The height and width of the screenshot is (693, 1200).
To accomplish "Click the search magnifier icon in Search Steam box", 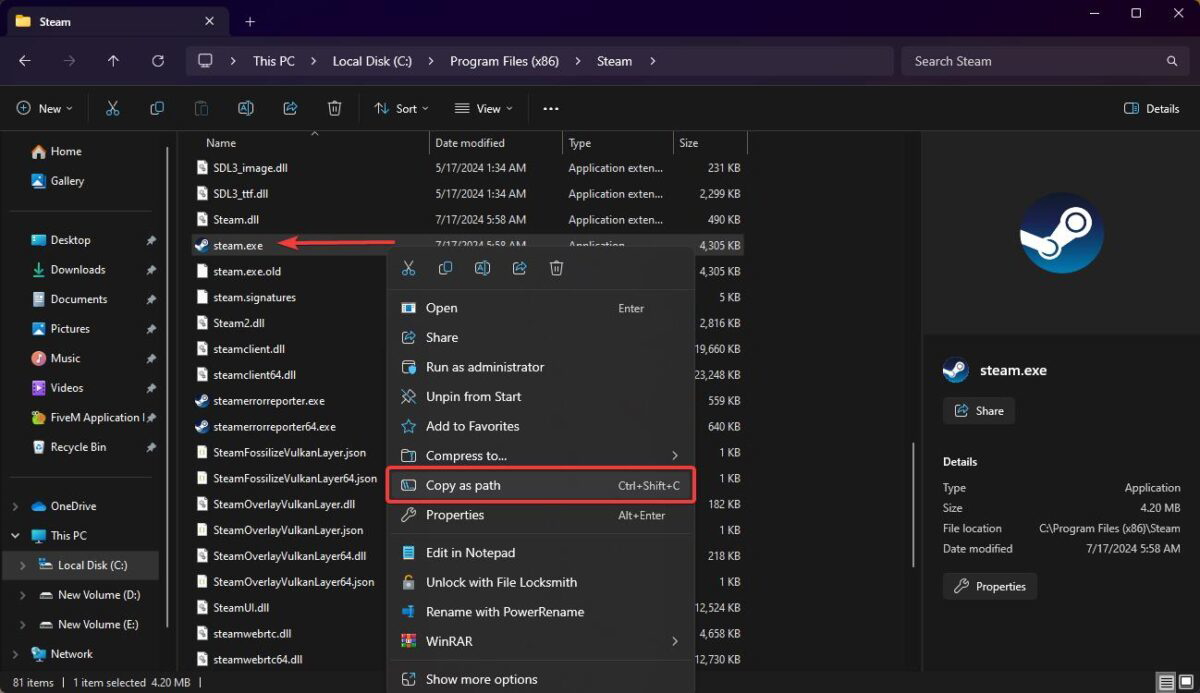I will click(1172, 61).
